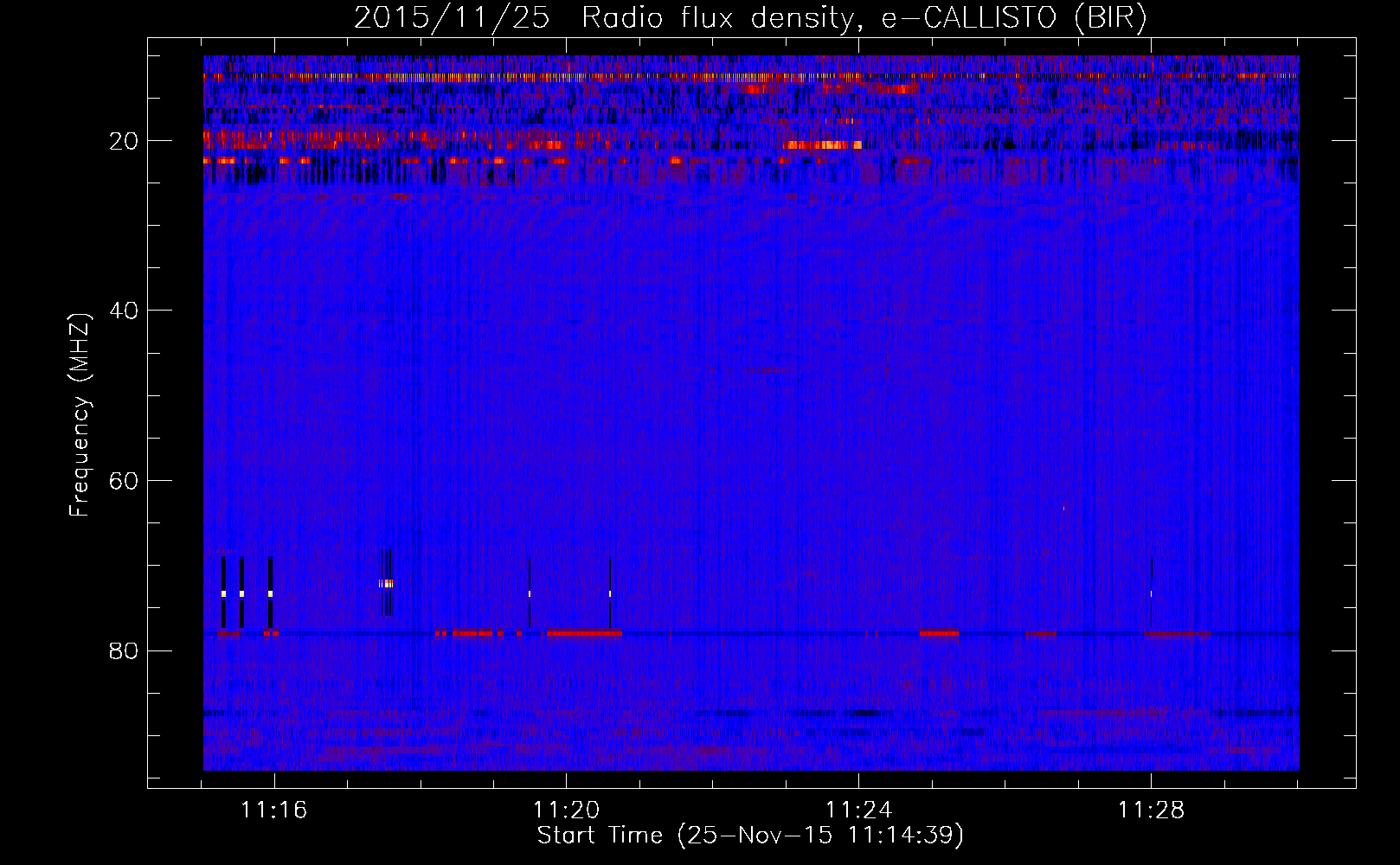Screen dimensions: 1400x865
Task: Click the 11:16 time tick label
Action: coord(274,811)
